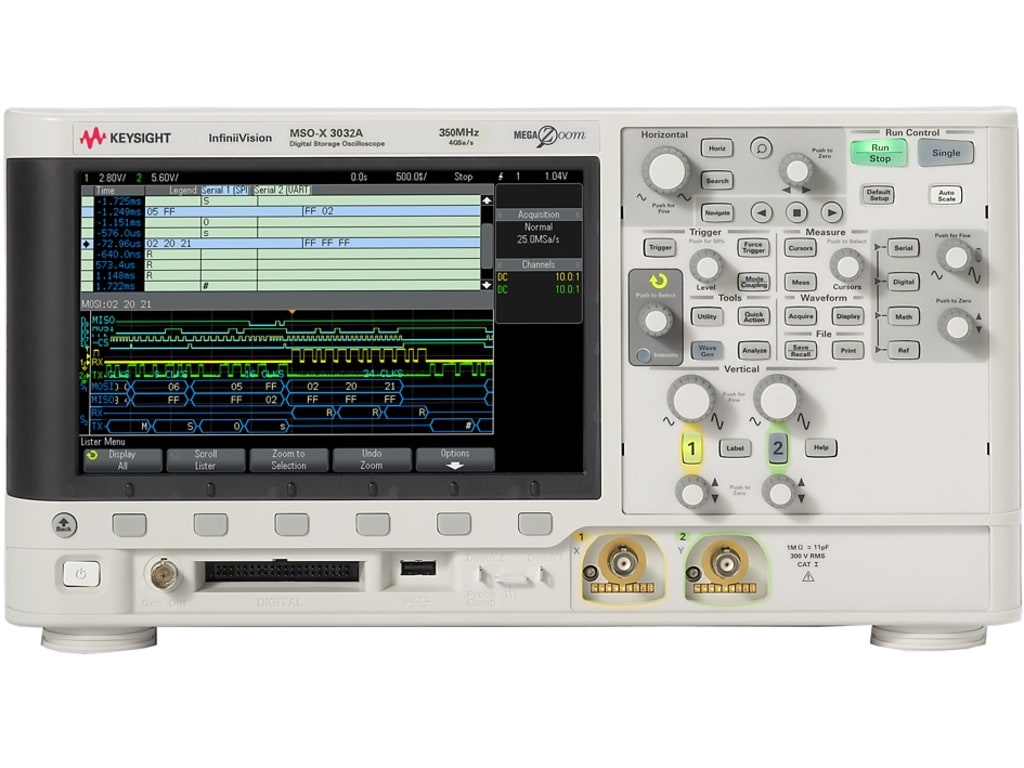Viewport: 1024px width, 768px height.
Task: Click the Lister vertical scrollbar
Action: [487, 243]
